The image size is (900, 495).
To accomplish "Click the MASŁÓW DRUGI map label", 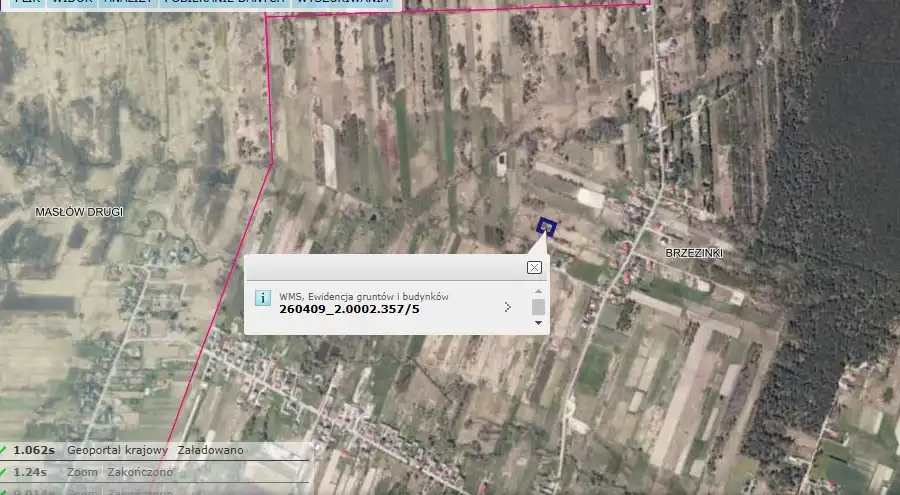I will point(79,212).
